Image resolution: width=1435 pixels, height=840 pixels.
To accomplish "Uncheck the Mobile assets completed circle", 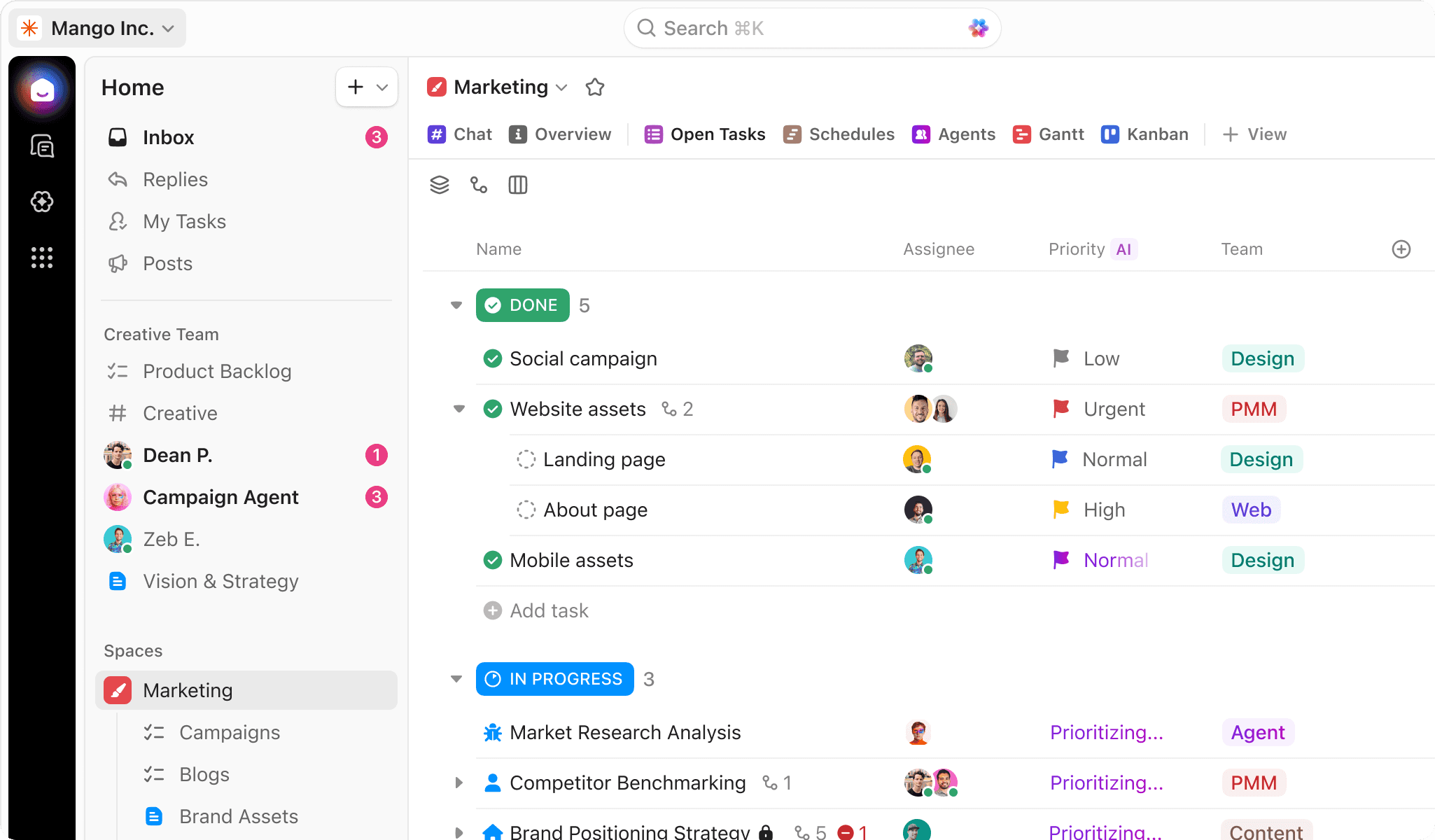I will coord(493,560).
